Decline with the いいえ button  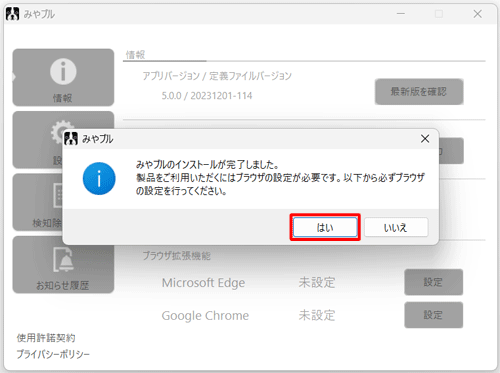click(x=396, y=227)
